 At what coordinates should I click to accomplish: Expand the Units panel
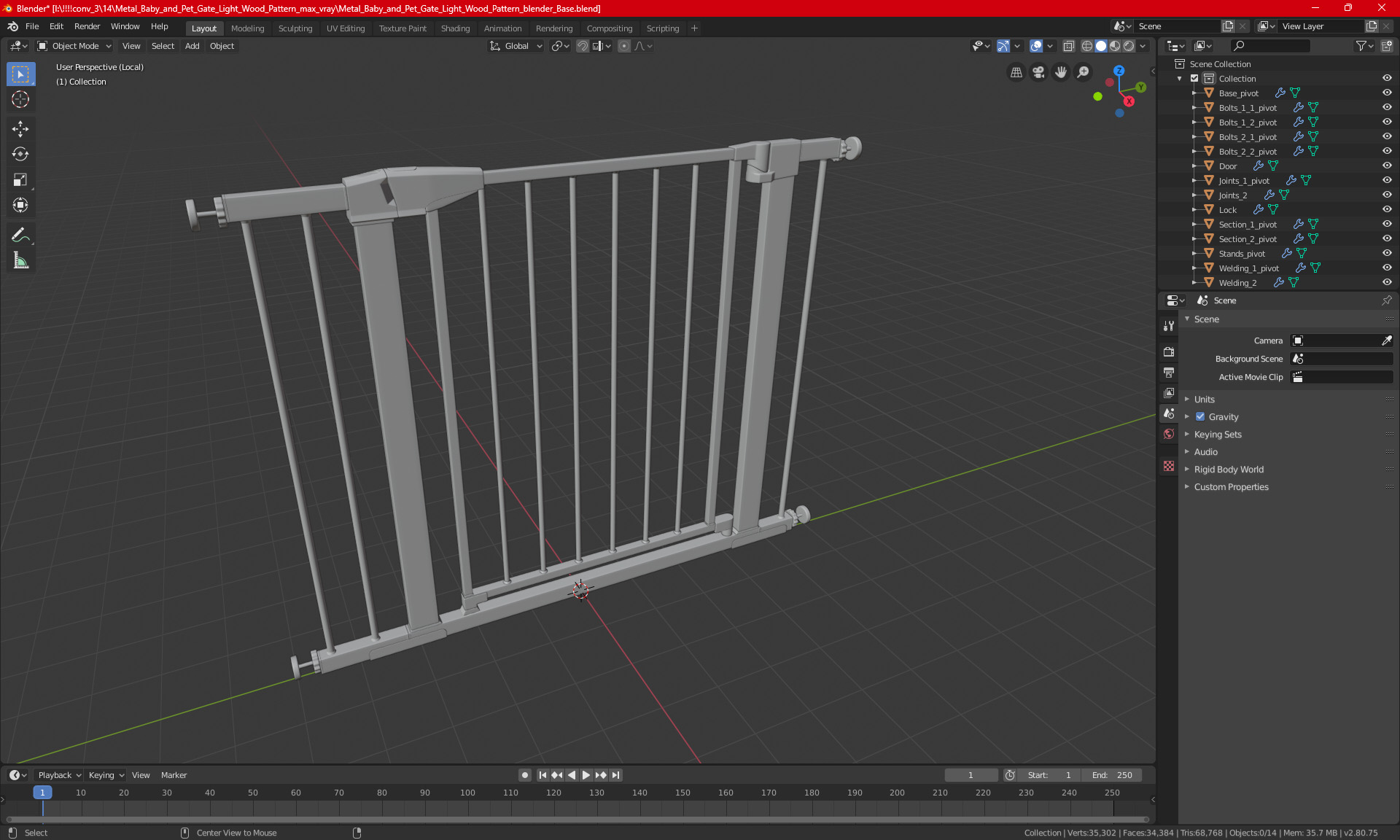(x=1204, y=400)
